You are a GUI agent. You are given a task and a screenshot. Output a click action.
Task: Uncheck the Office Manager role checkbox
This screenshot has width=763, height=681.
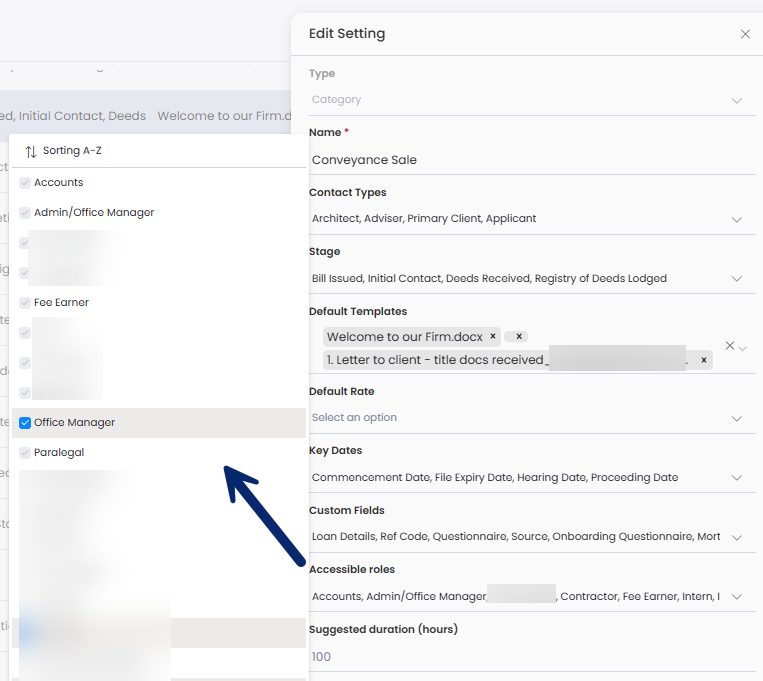[x=25, y=423]
